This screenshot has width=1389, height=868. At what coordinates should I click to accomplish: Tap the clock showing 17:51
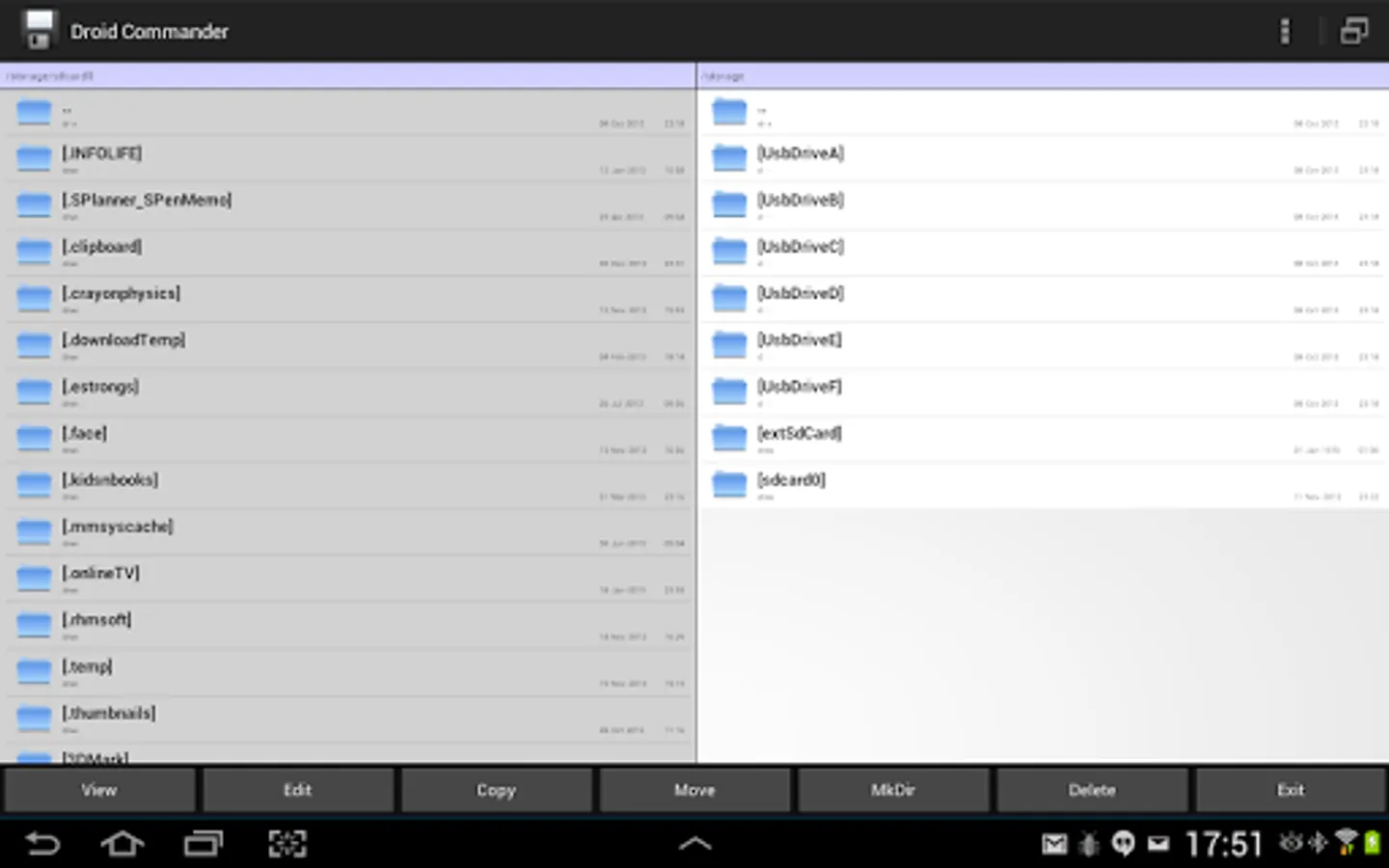1224,845
